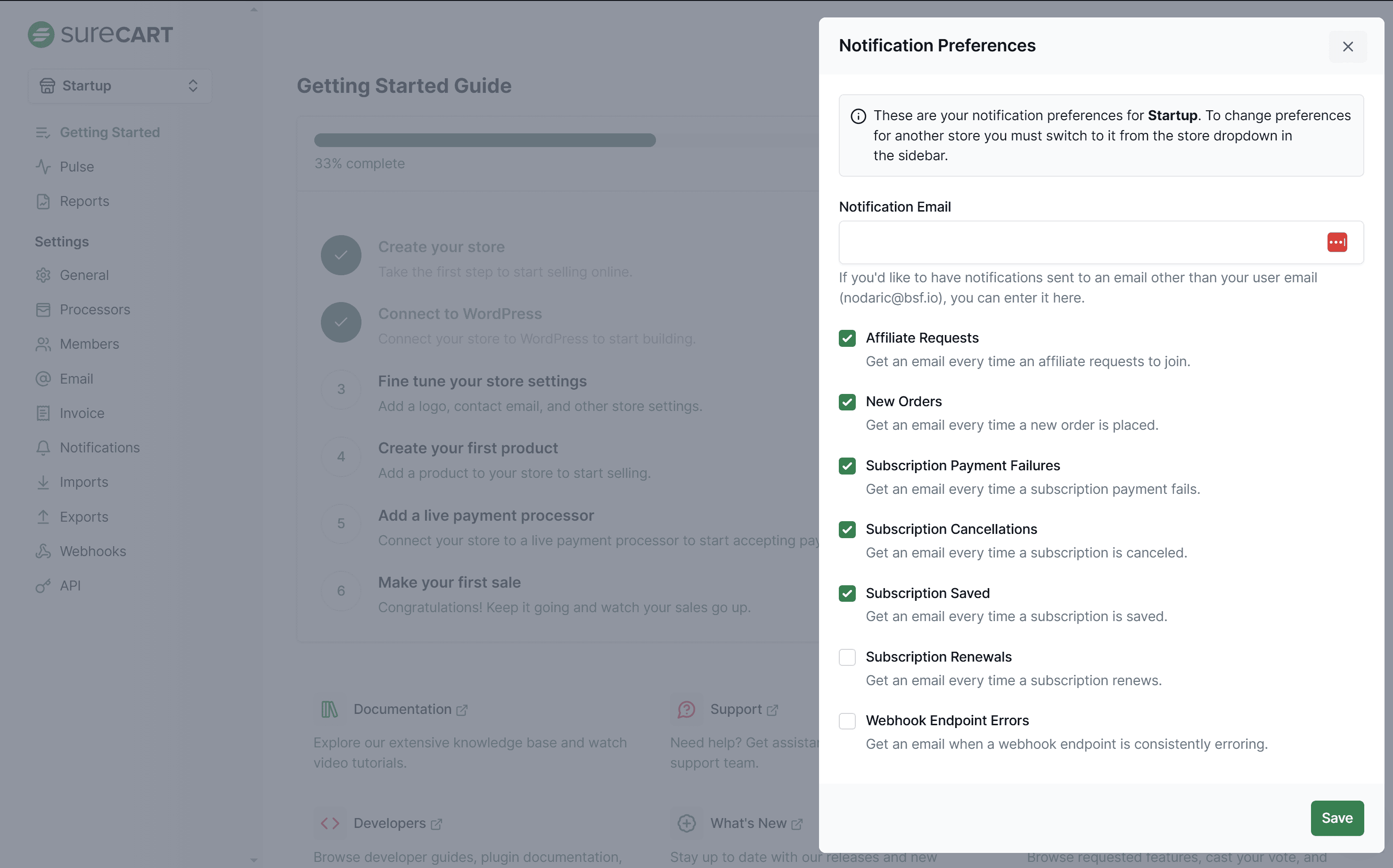Click the Pulse activity icon in sidebar
The image size is (1393, 868).
pos(43,167)
